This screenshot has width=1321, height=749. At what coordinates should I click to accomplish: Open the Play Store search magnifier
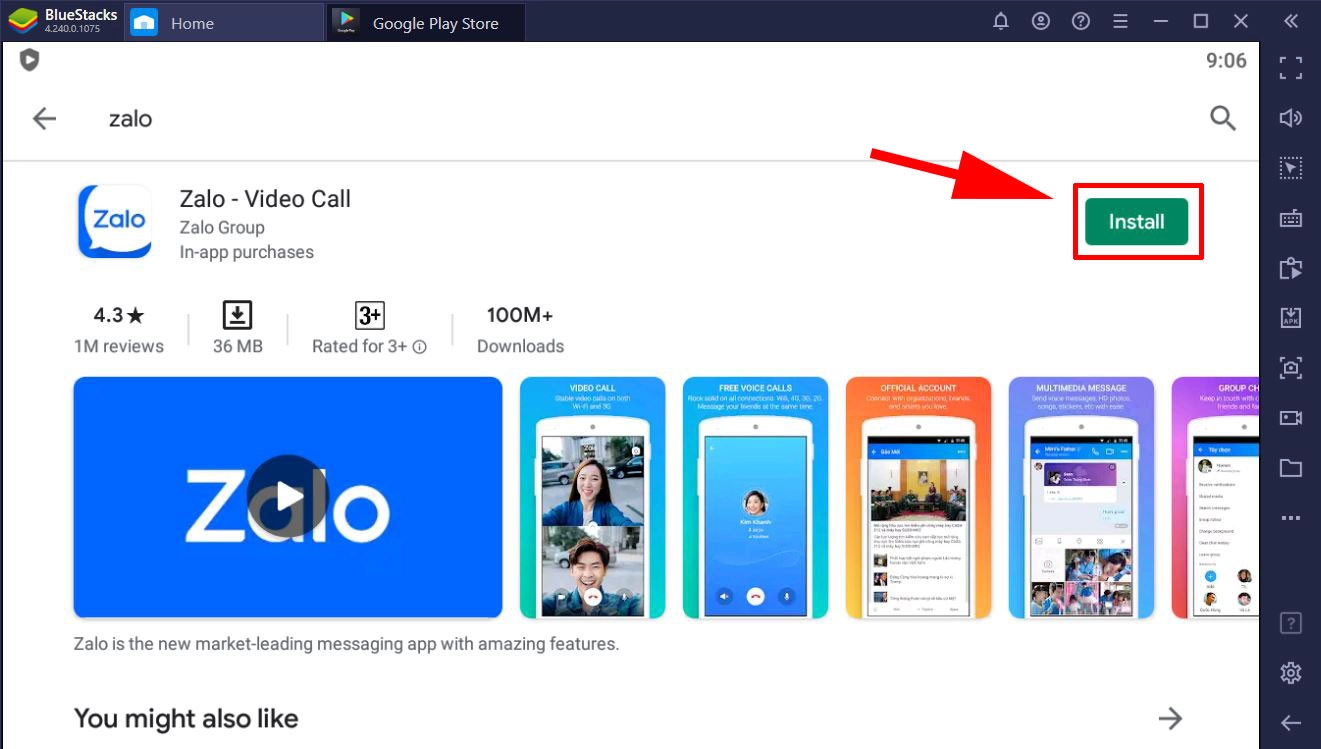pyautogui.click(x=1223, y=118)
